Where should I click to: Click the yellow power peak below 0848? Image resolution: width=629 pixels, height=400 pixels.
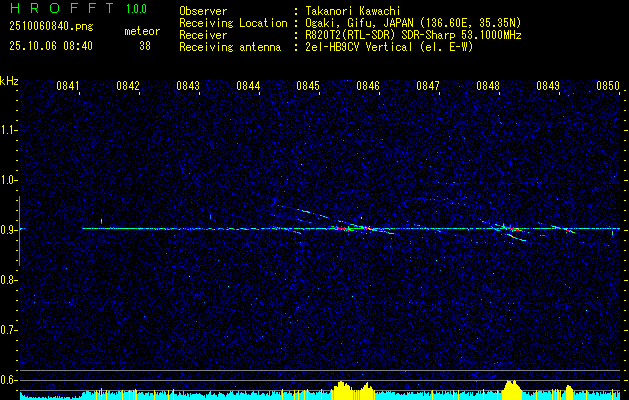click(x=512, y=390)
